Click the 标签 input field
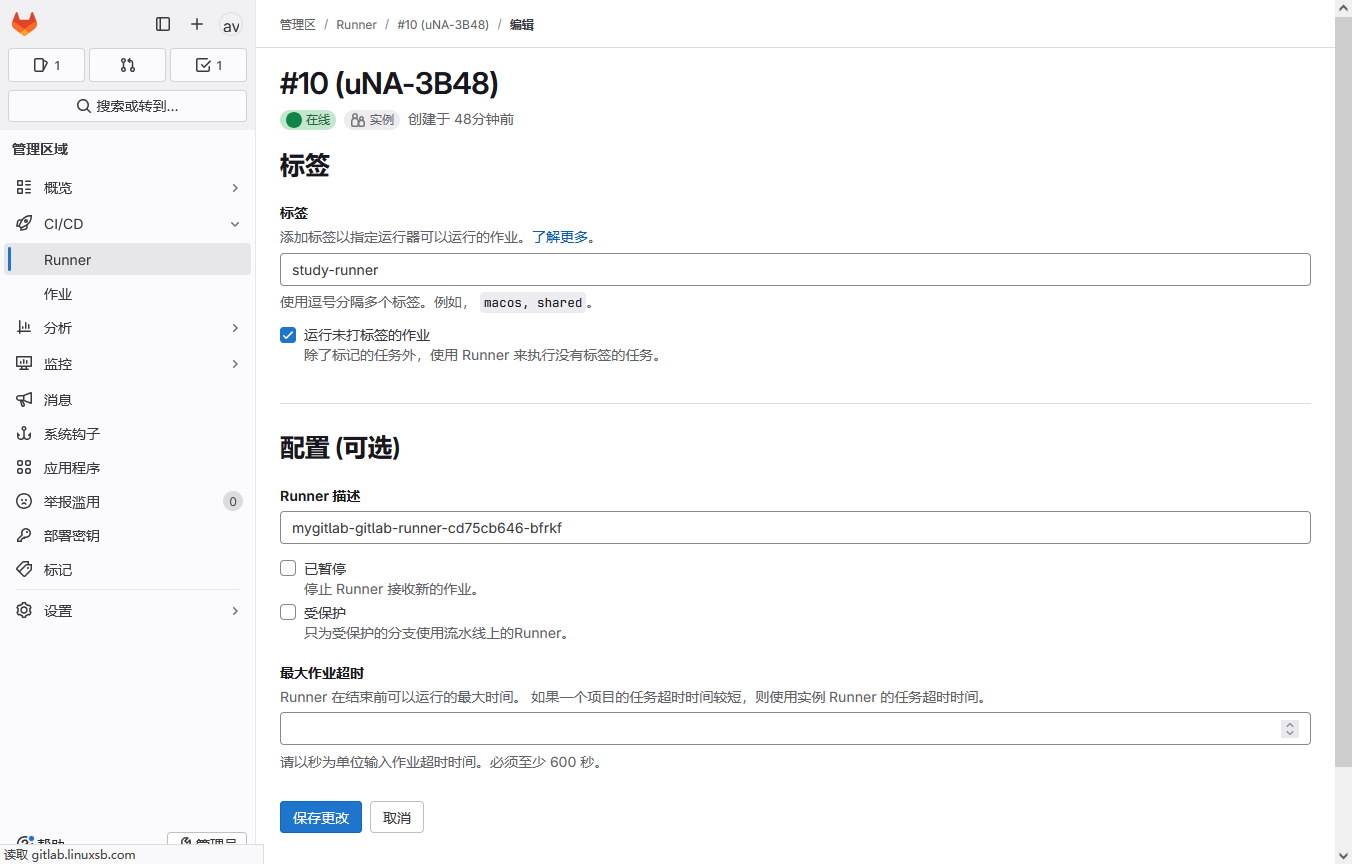Image resolution: width=1352 pixels, height=864 pixels. click(x=795, y=270)
